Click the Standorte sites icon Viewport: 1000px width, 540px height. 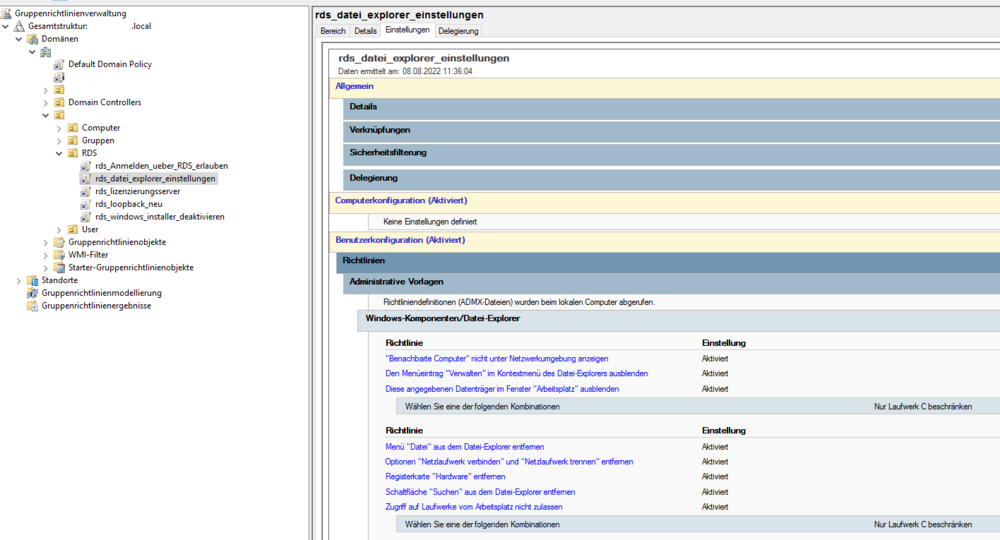pyautogui.click(x=33, y=281)
